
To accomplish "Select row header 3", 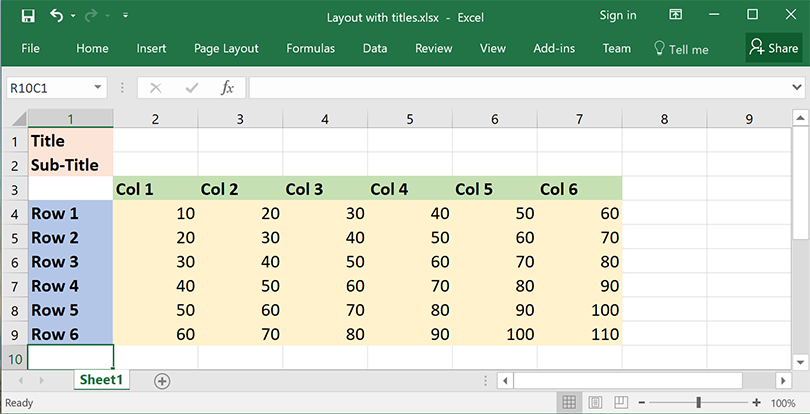I will click(x=14, y=189).
